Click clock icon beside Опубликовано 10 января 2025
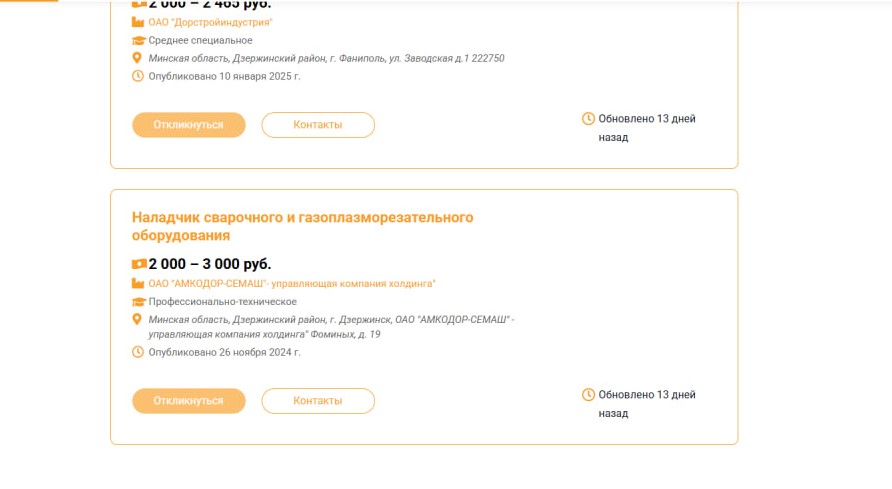This screenshot has width=892, height=489. tap(138, 76)
